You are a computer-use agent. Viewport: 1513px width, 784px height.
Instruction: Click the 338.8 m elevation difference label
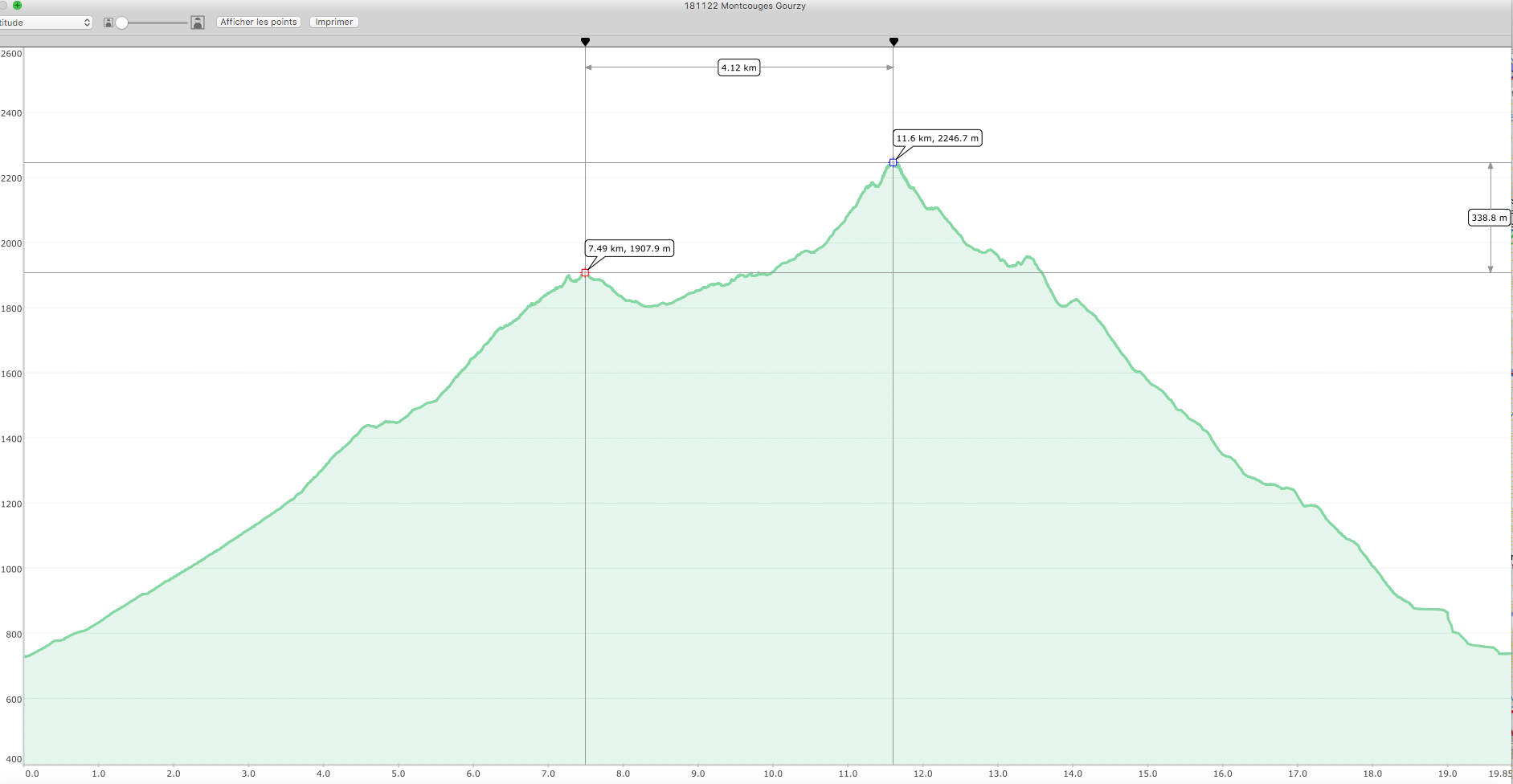(x=1489, y=218)
